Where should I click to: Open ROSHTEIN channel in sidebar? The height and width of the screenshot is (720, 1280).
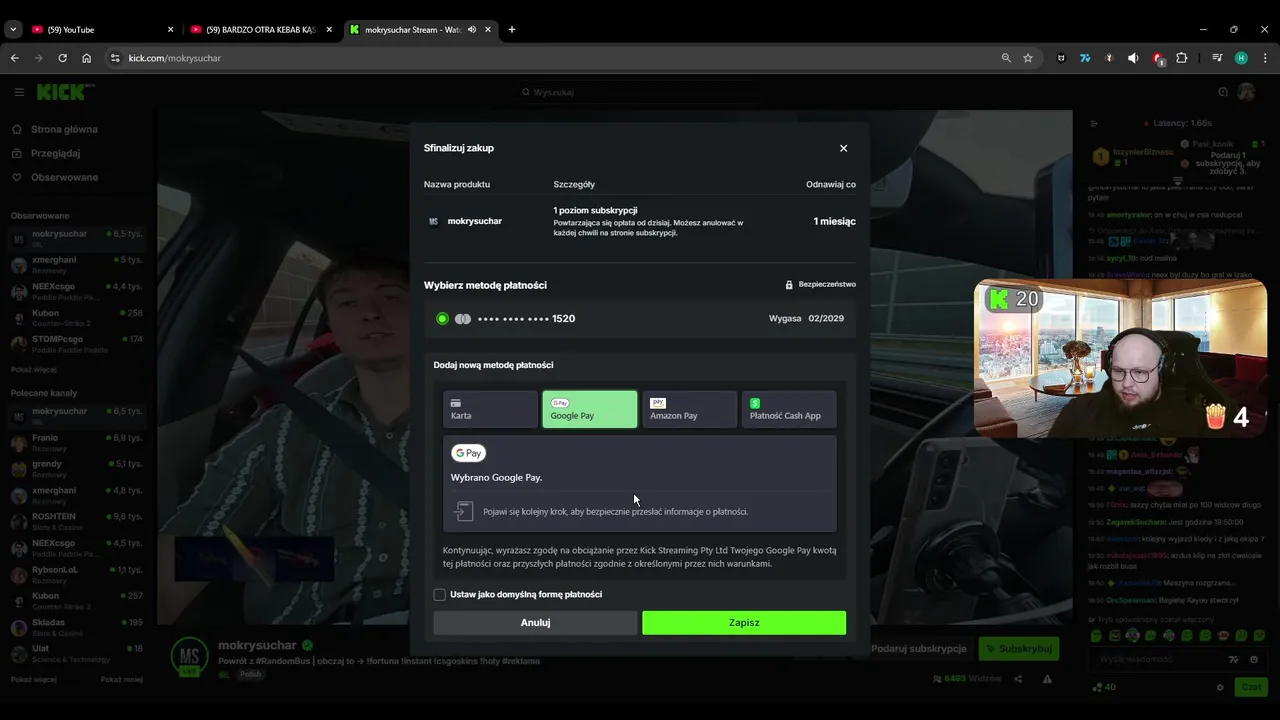pyautogui.click(x=77, y=521)
